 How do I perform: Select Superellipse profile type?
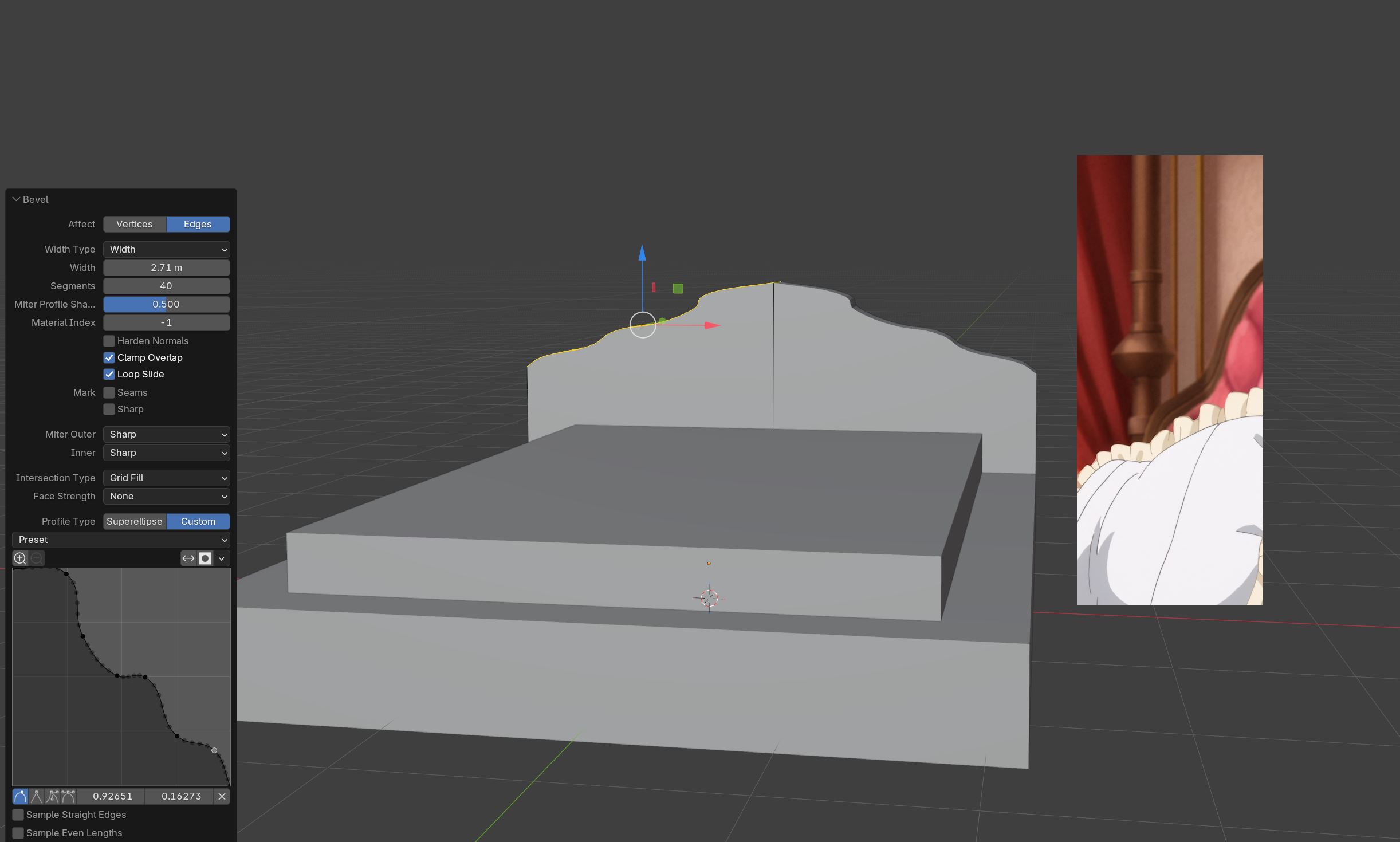click(135, 521)
